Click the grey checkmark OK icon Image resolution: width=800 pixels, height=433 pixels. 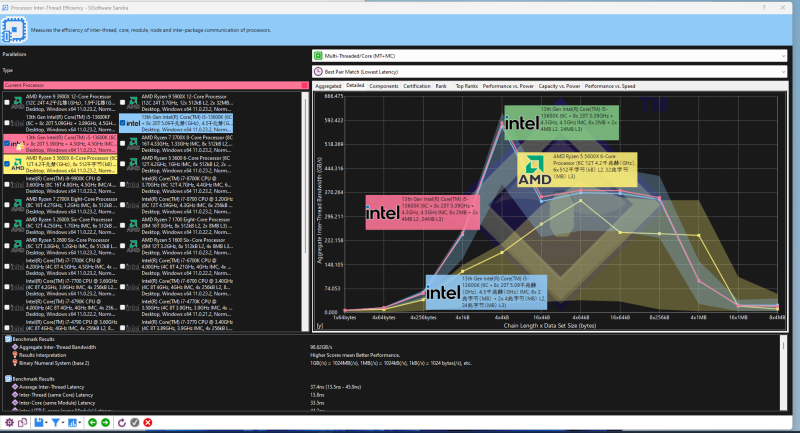point(135,422)
